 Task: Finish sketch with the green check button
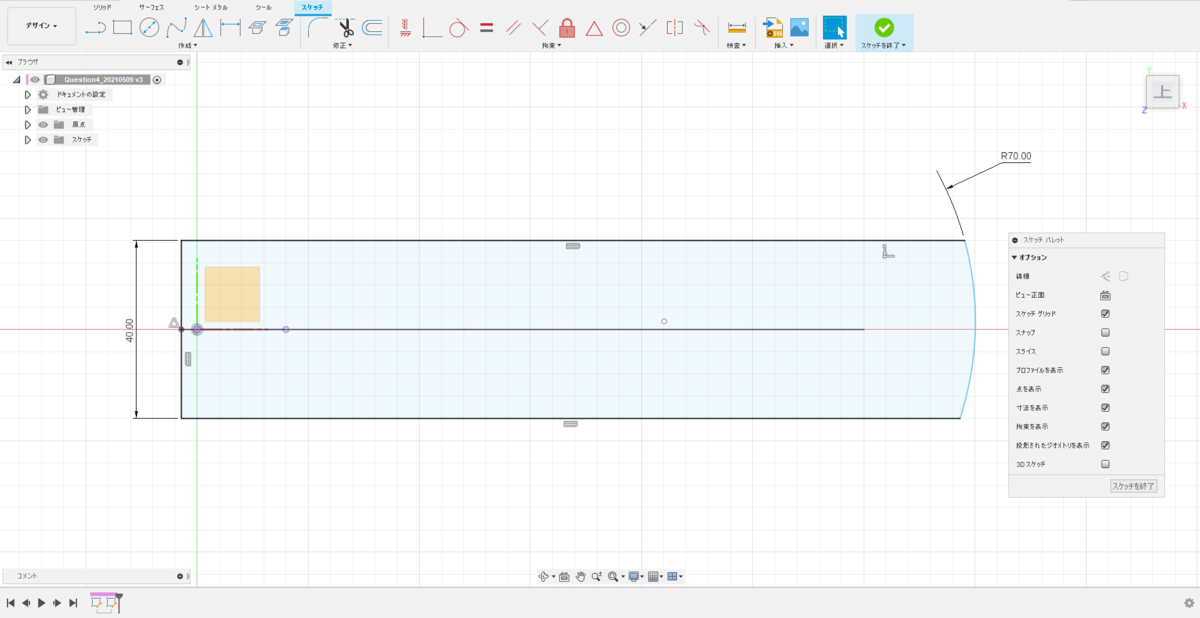click(x=884, y=27)
